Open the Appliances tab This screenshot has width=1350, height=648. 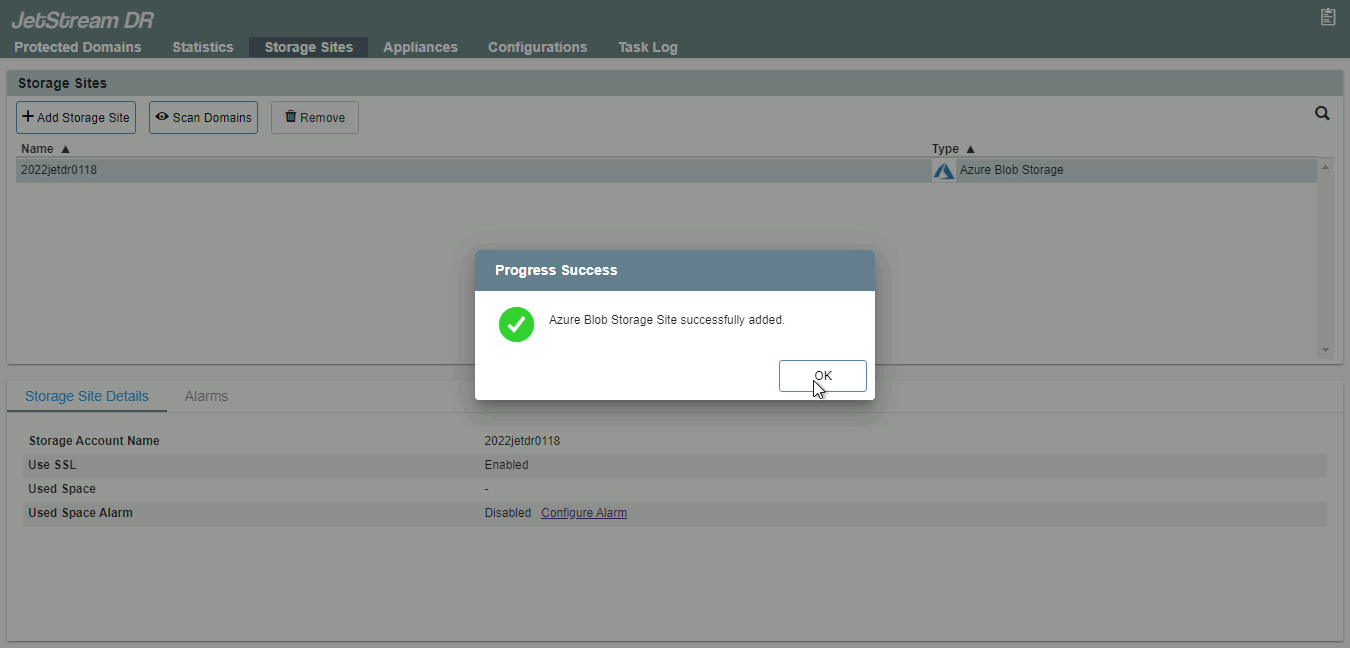(x=420, y=47)
